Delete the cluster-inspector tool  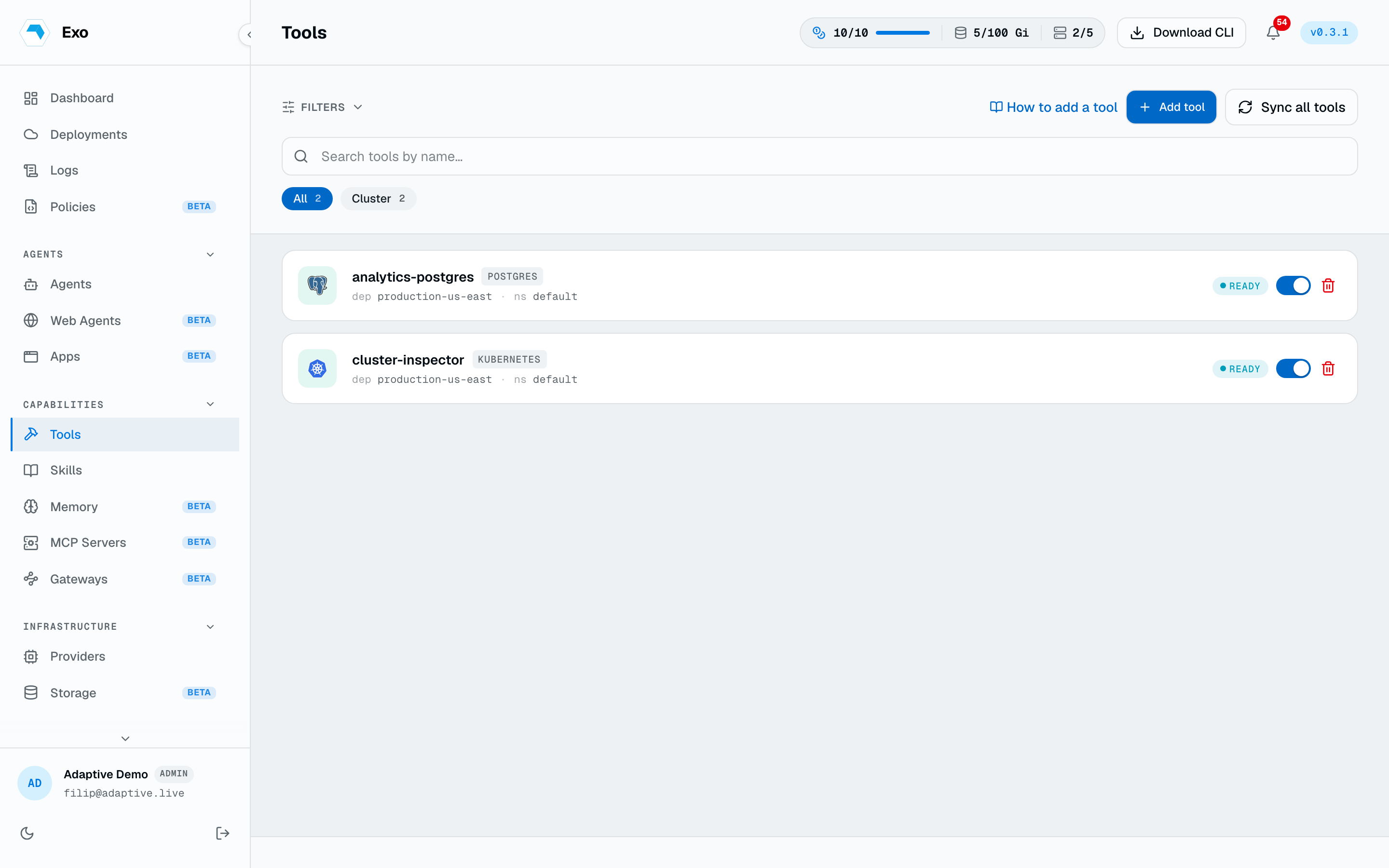1328,368
